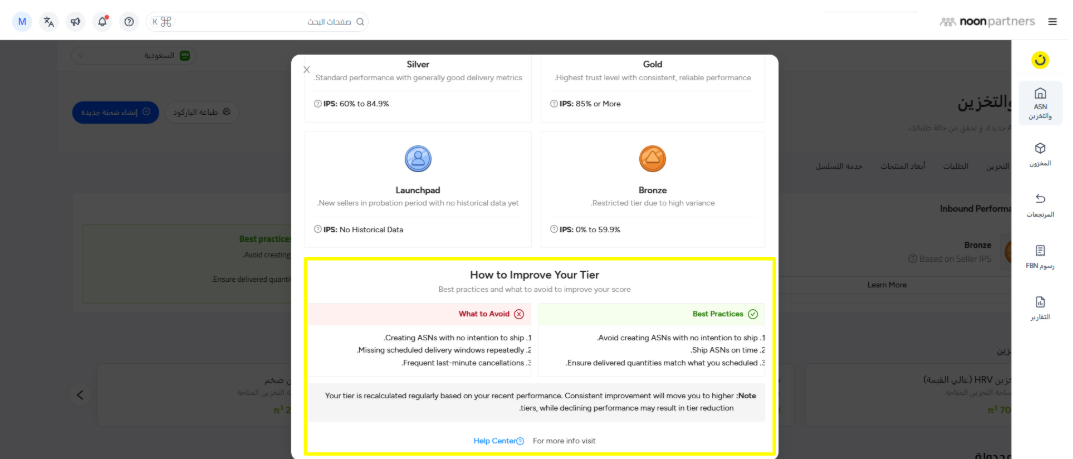Click the language translate icon
The height and width of the screenshot is (459, 1073).
click(49, 22)
